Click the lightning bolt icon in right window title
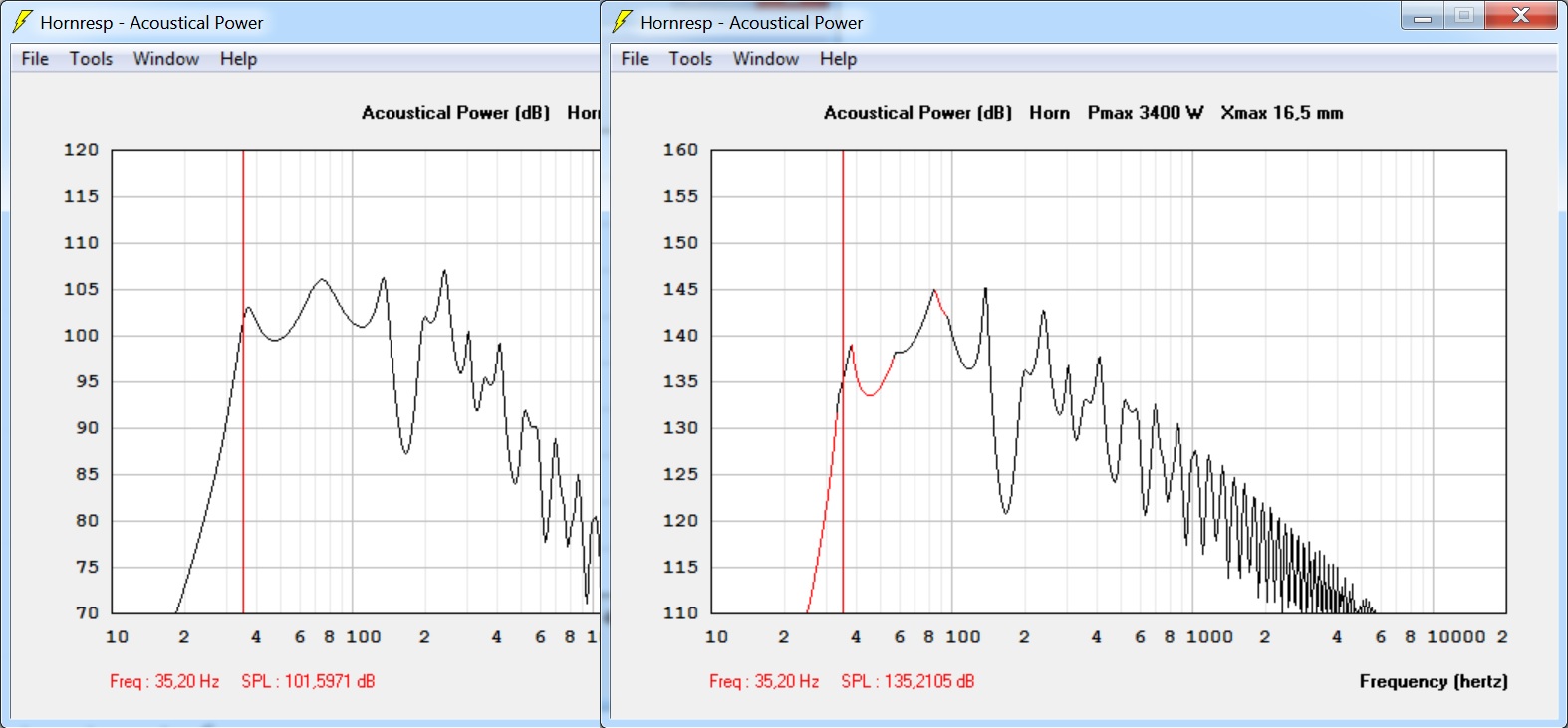Viewport: 1568px width, 728px height. 622,21
